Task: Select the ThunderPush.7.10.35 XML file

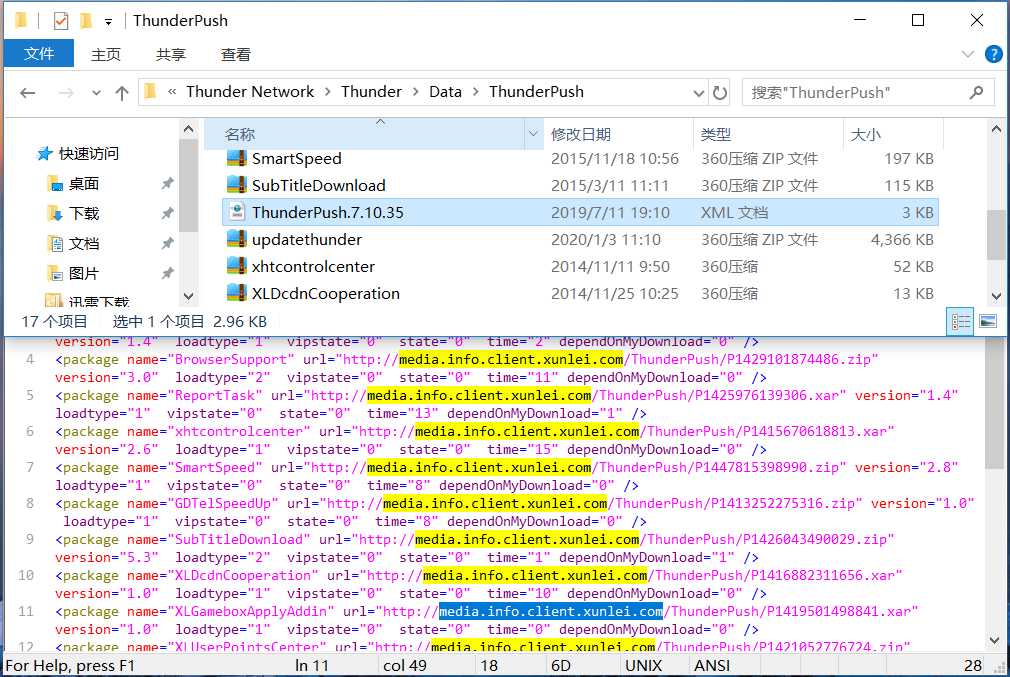Action: [580, 213]
